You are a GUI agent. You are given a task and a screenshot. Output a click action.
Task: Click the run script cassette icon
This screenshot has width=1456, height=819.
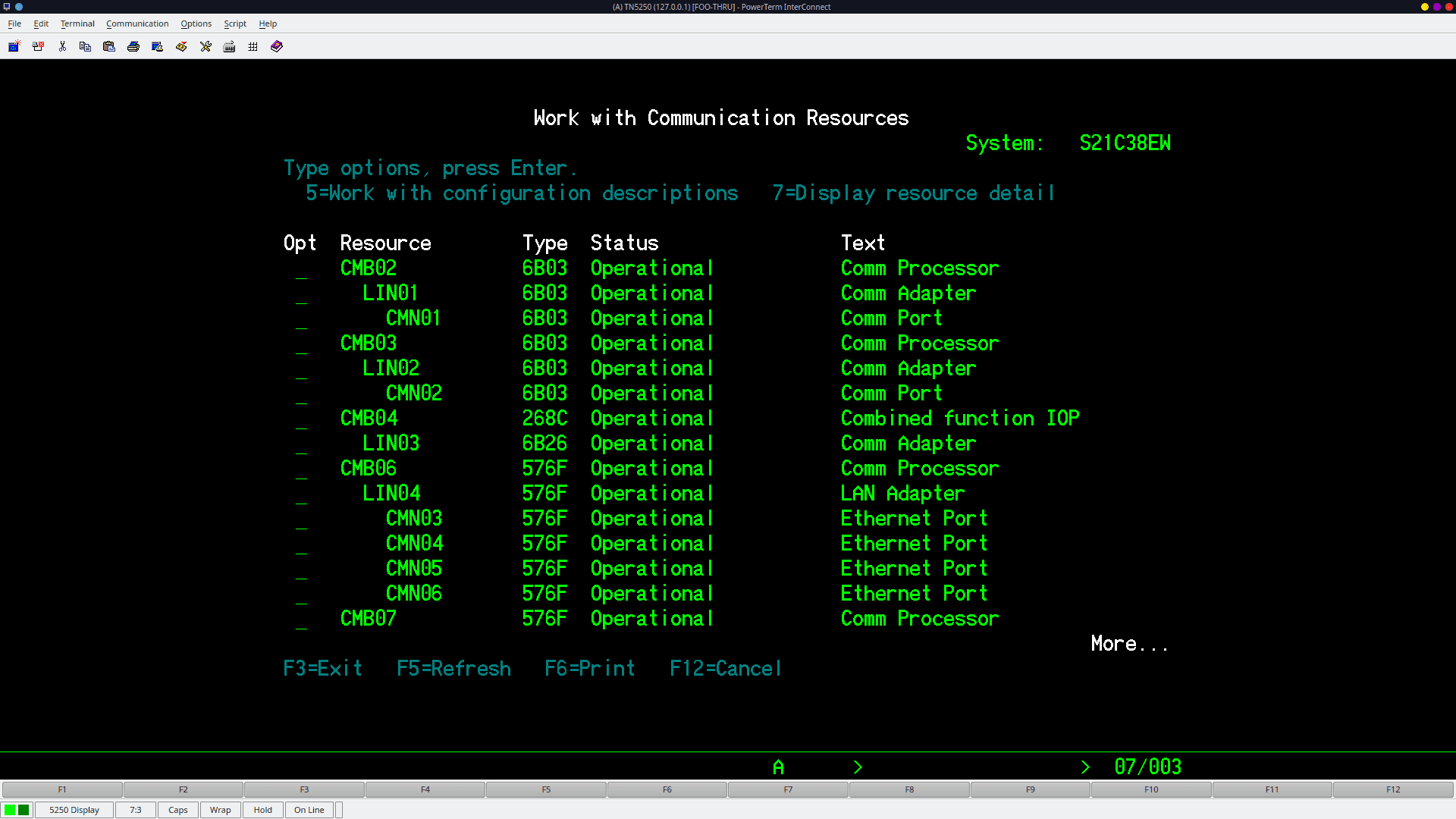coord(181,46)
